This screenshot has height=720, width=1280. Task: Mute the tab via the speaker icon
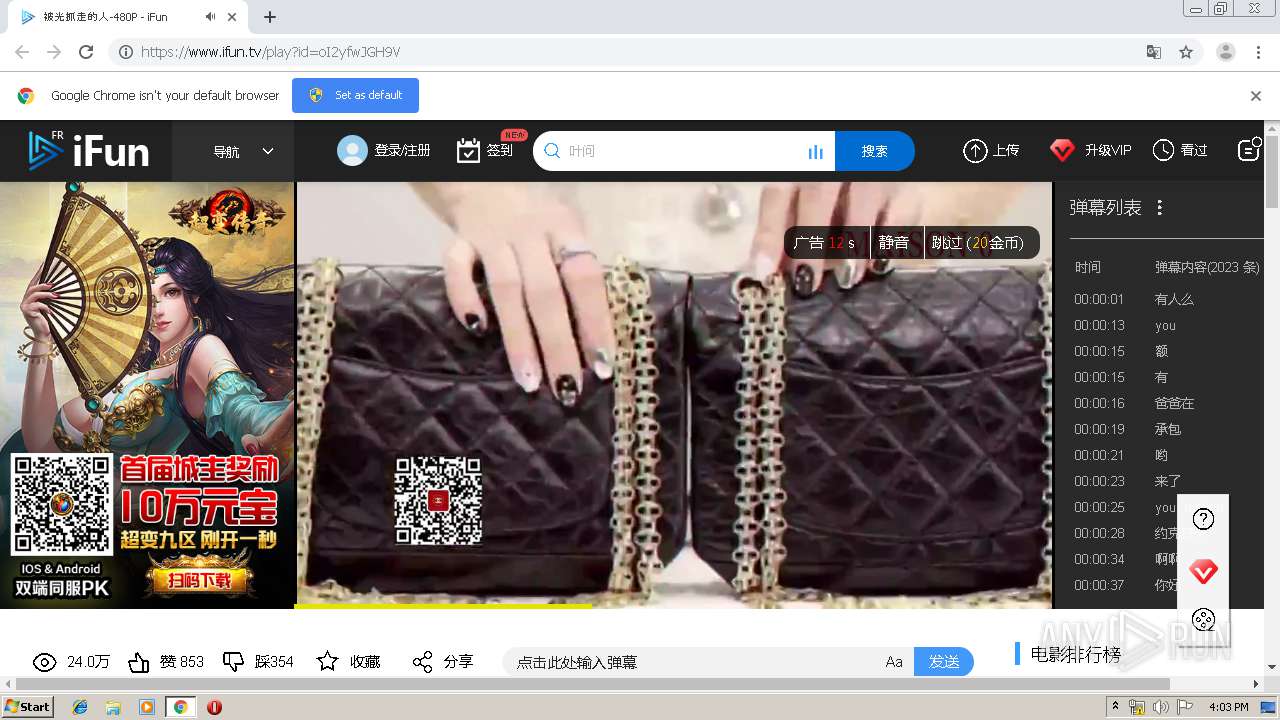210,17
